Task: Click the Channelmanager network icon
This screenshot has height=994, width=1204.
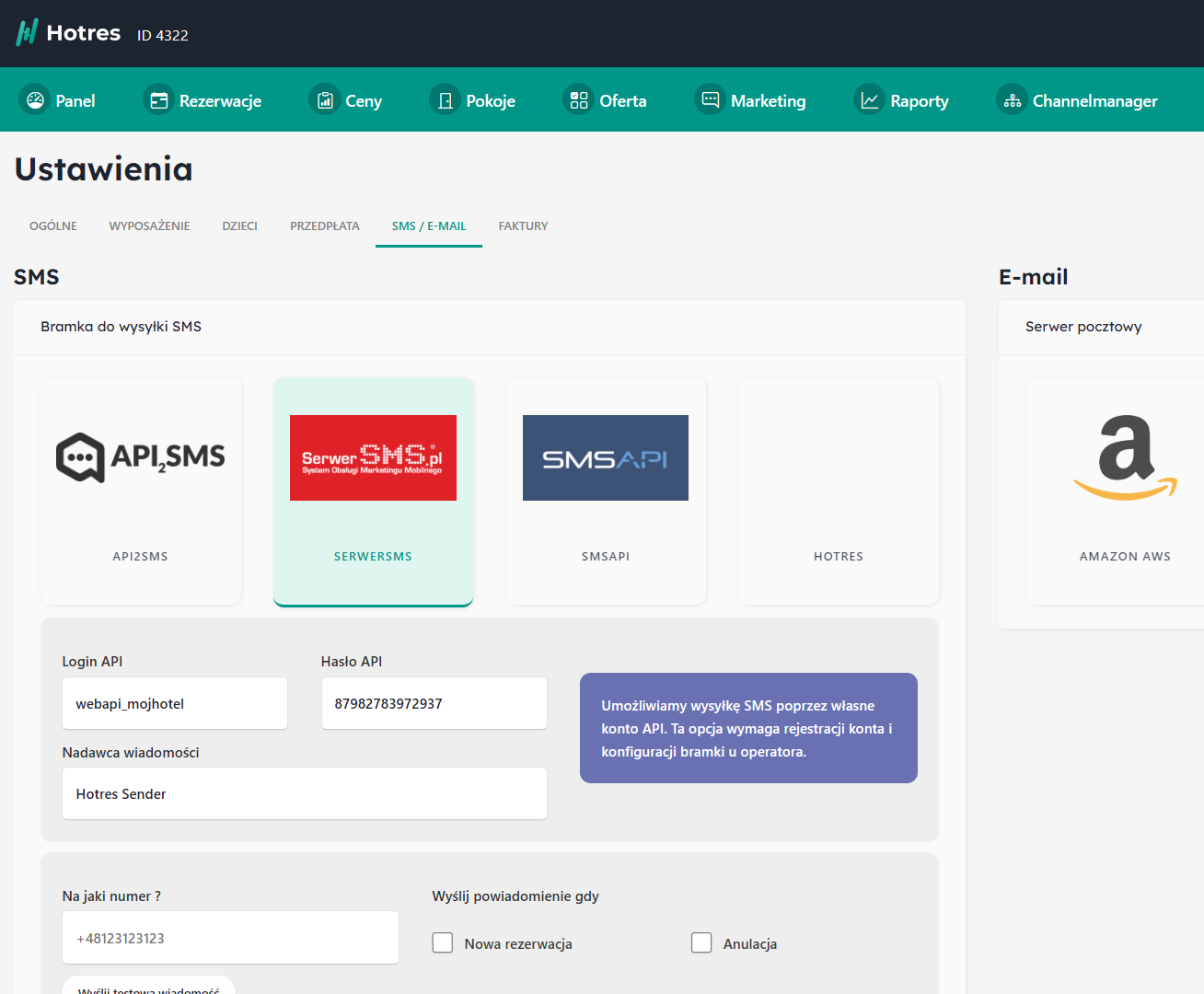Action: point(1013,100)
